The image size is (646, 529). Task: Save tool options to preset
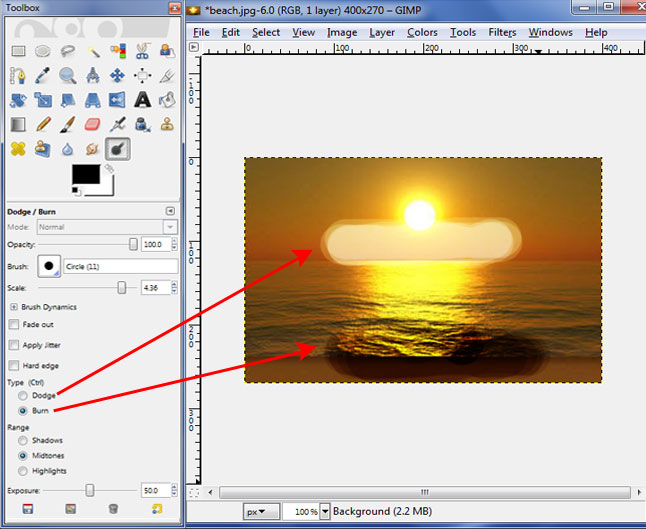(x=28, y=509)
